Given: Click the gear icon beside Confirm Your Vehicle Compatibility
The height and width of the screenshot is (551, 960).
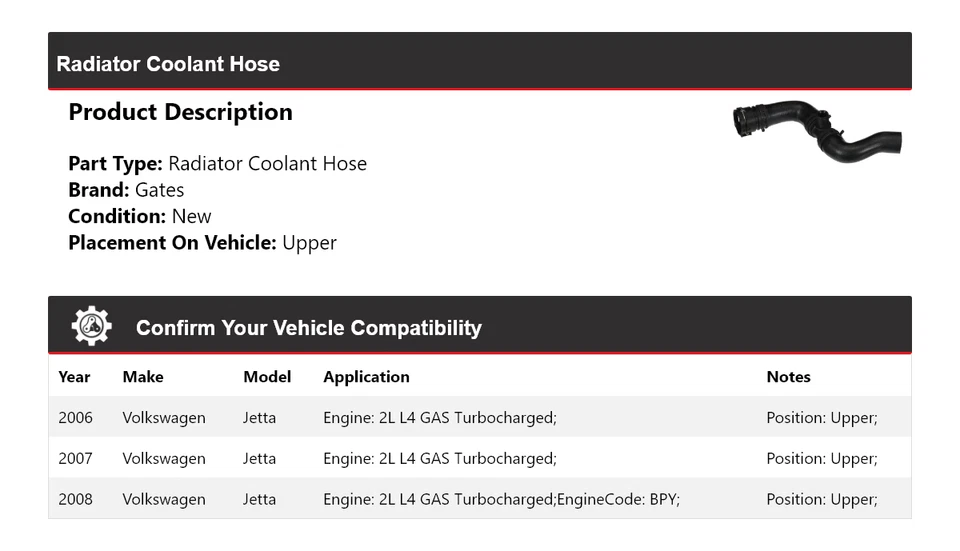Looking at the screenshot, I should pos(91,327).
